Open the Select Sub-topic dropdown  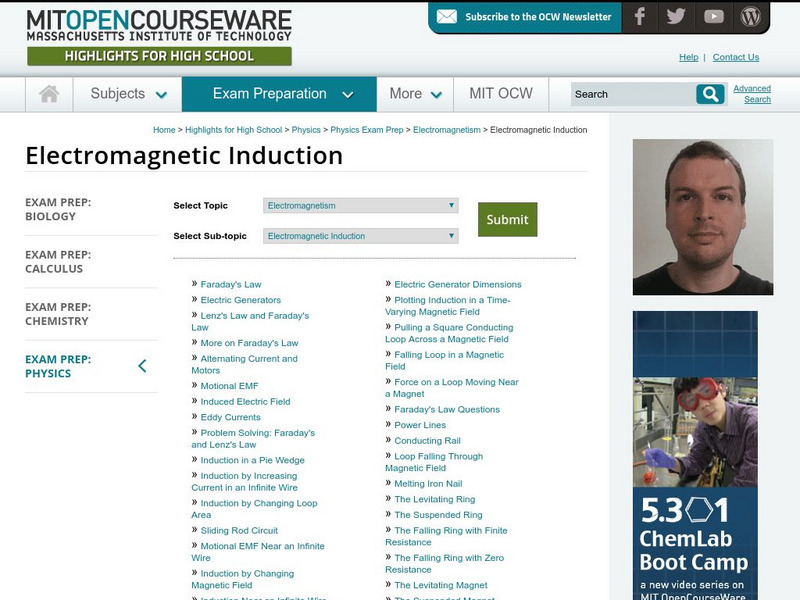point(360,235)
